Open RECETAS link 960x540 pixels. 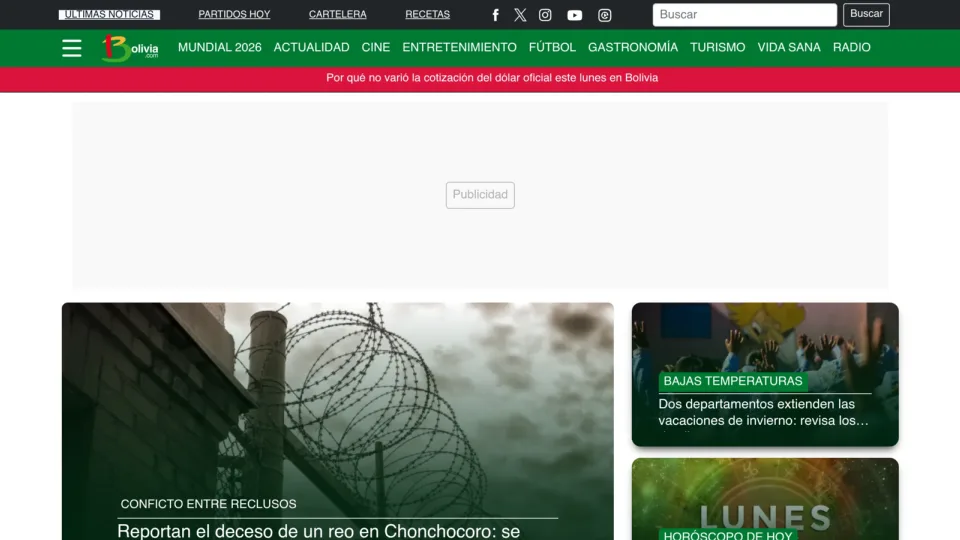click(x=427, y=14)
